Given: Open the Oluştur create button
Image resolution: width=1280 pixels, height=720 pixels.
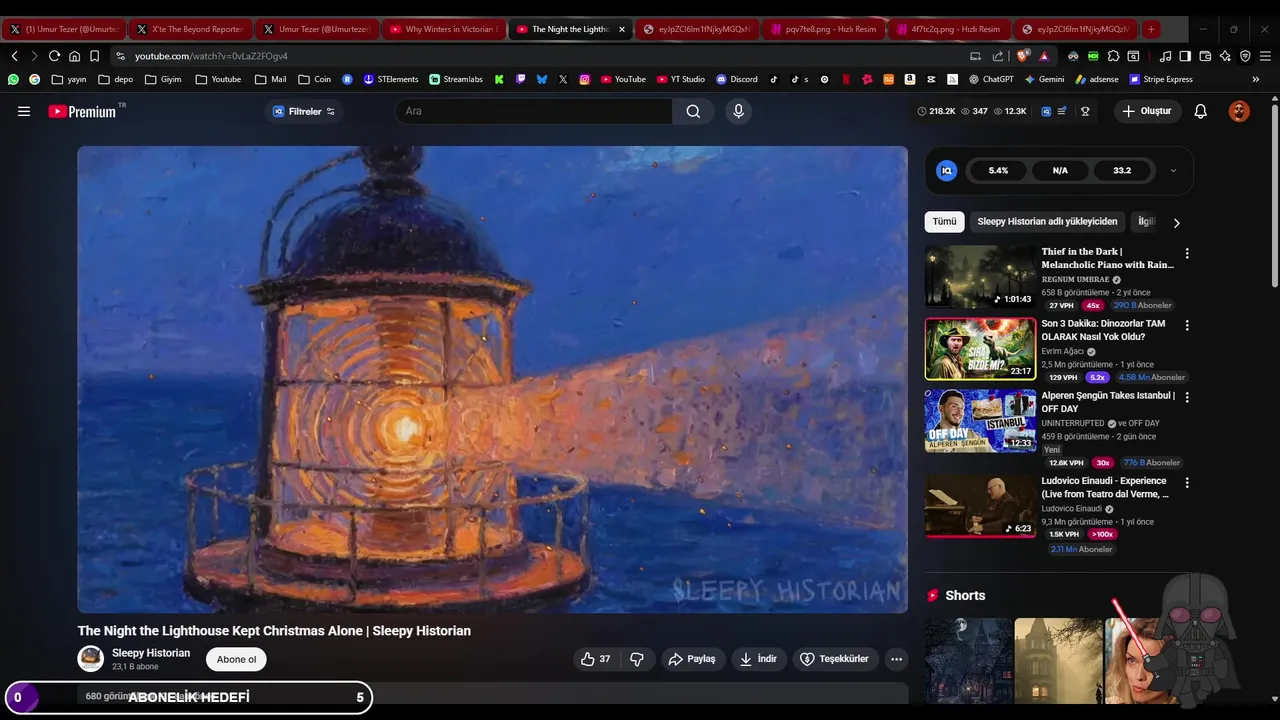Looking at the screenshot, I should 1147,111.
